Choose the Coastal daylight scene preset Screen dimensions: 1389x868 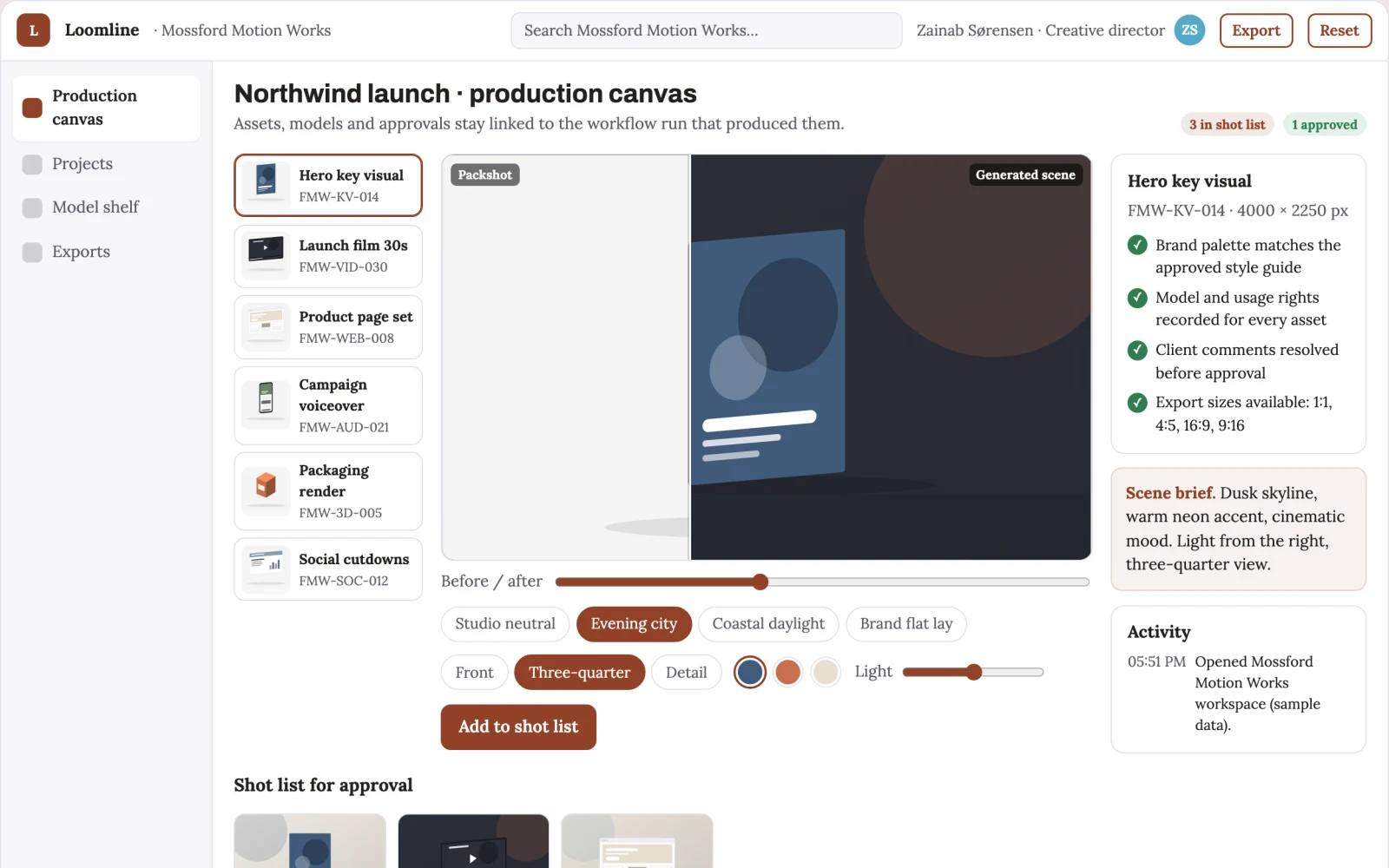tap(768, 624)
